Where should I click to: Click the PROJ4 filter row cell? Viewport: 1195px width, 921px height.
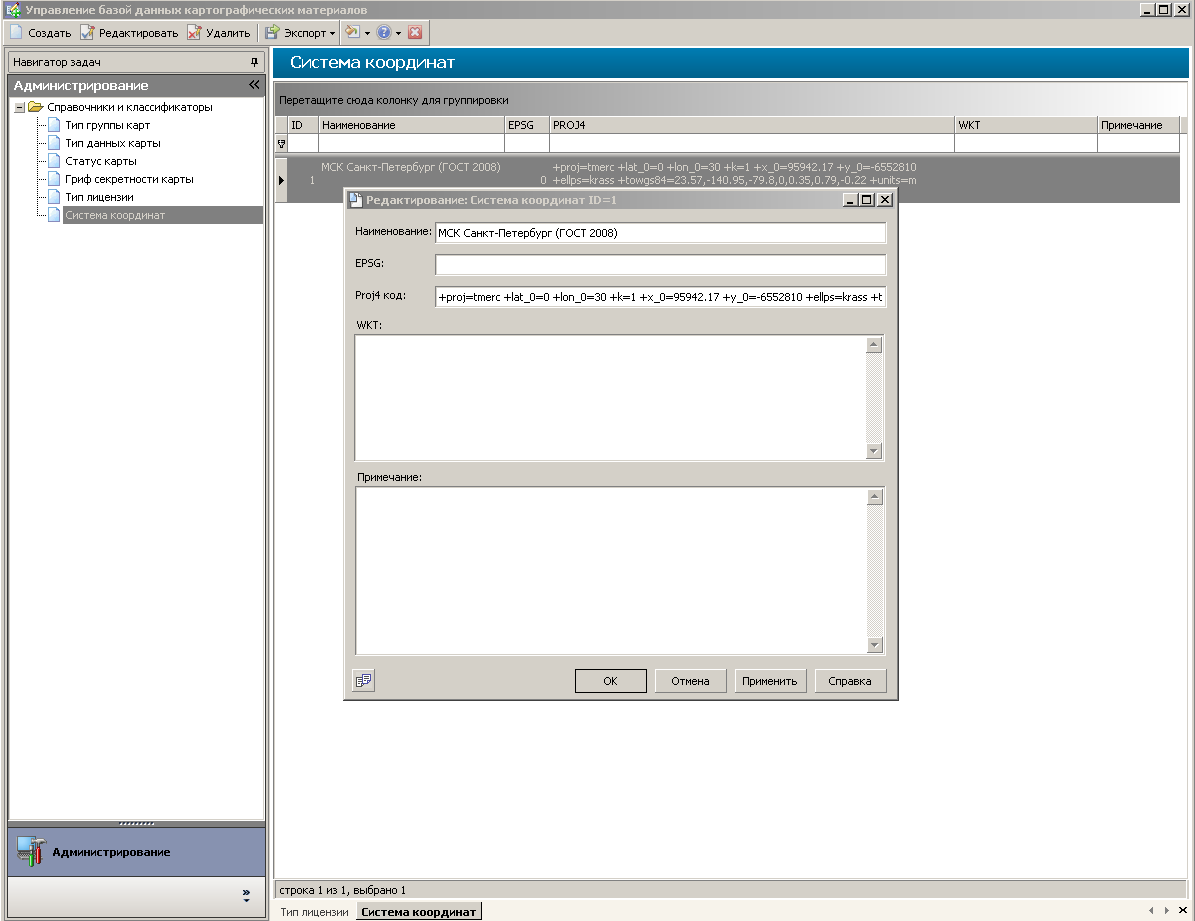751,143
